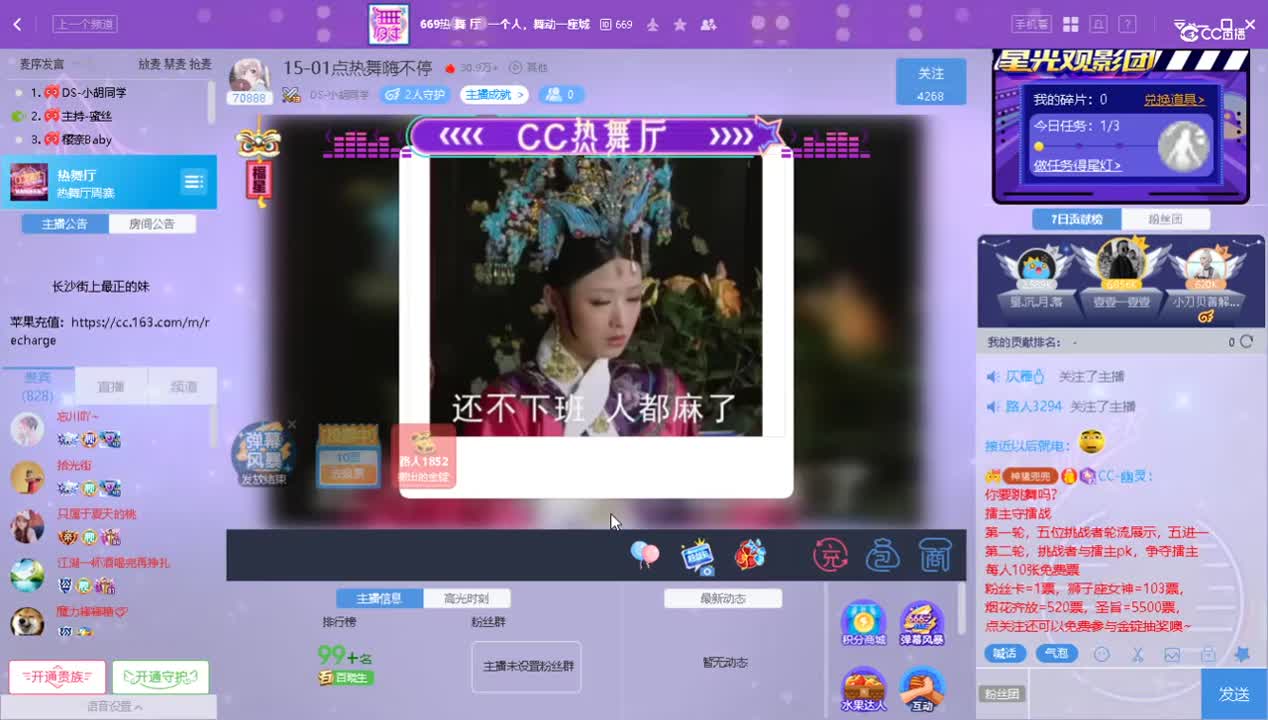Switch to the 7日贡献榜 tab

pos(1077,219)
